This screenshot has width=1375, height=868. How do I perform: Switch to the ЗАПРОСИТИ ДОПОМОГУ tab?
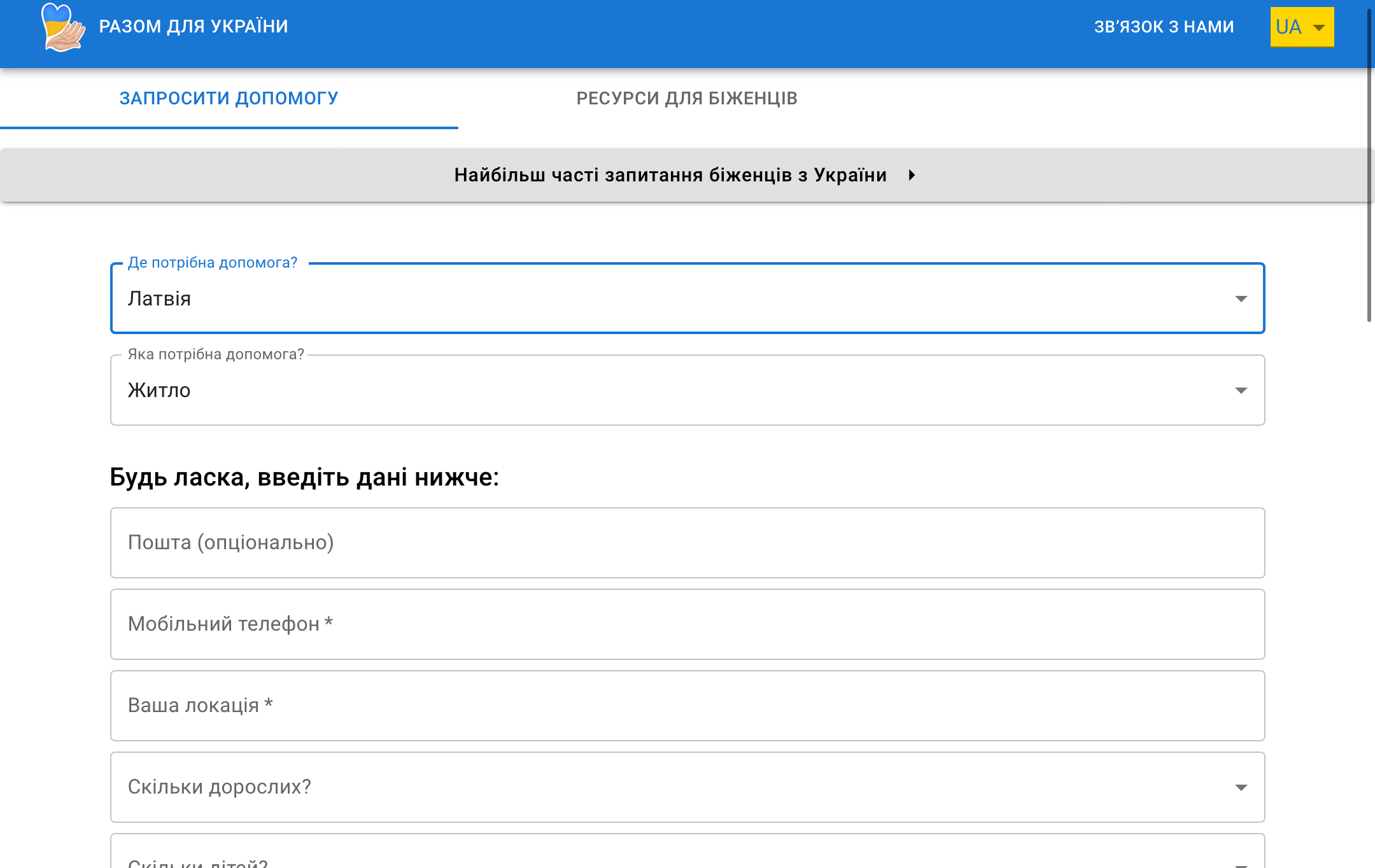[x=229, y=98]
